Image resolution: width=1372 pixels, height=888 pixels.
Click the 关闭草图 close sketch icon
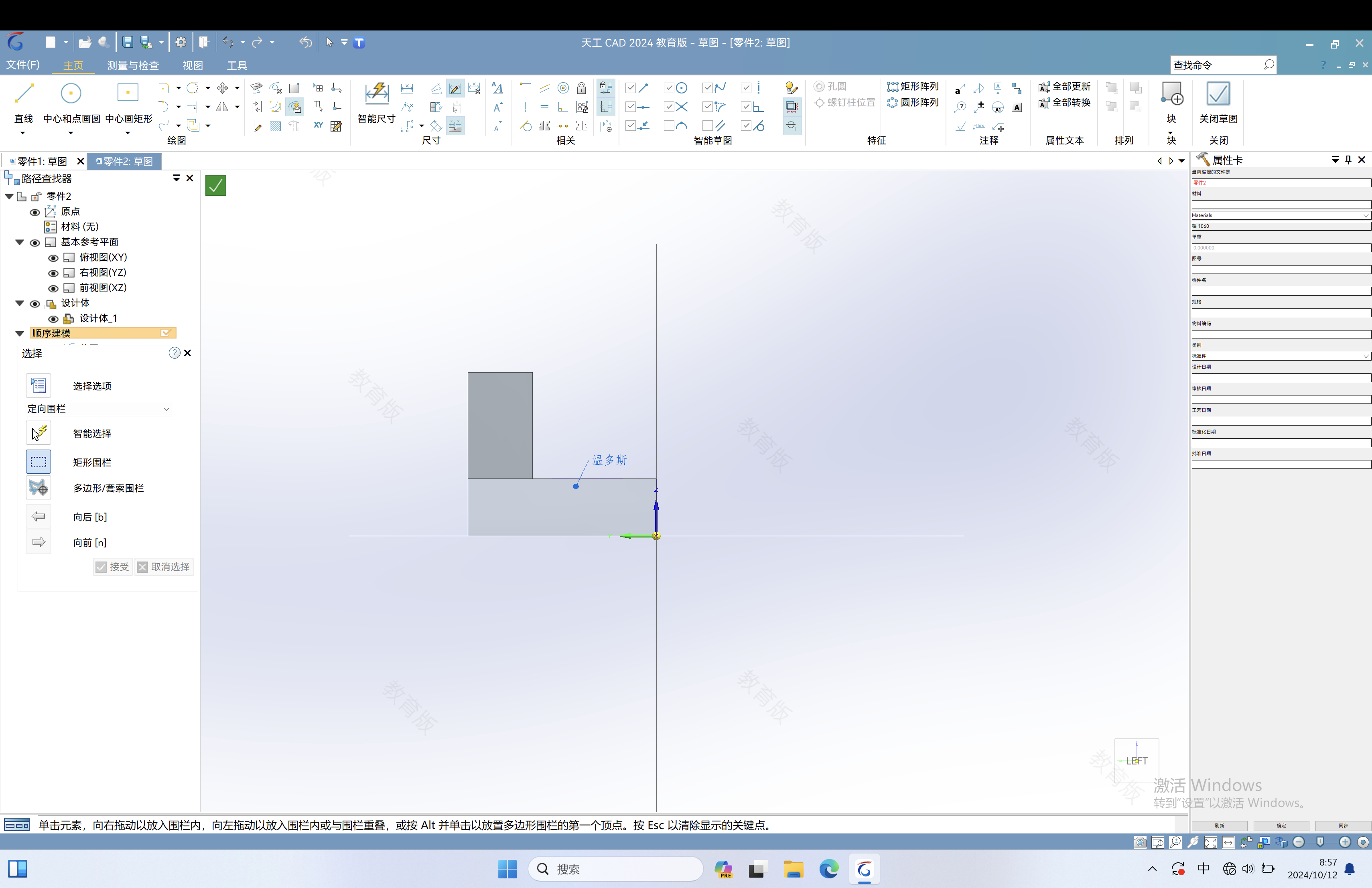[x=1218, y=93]
